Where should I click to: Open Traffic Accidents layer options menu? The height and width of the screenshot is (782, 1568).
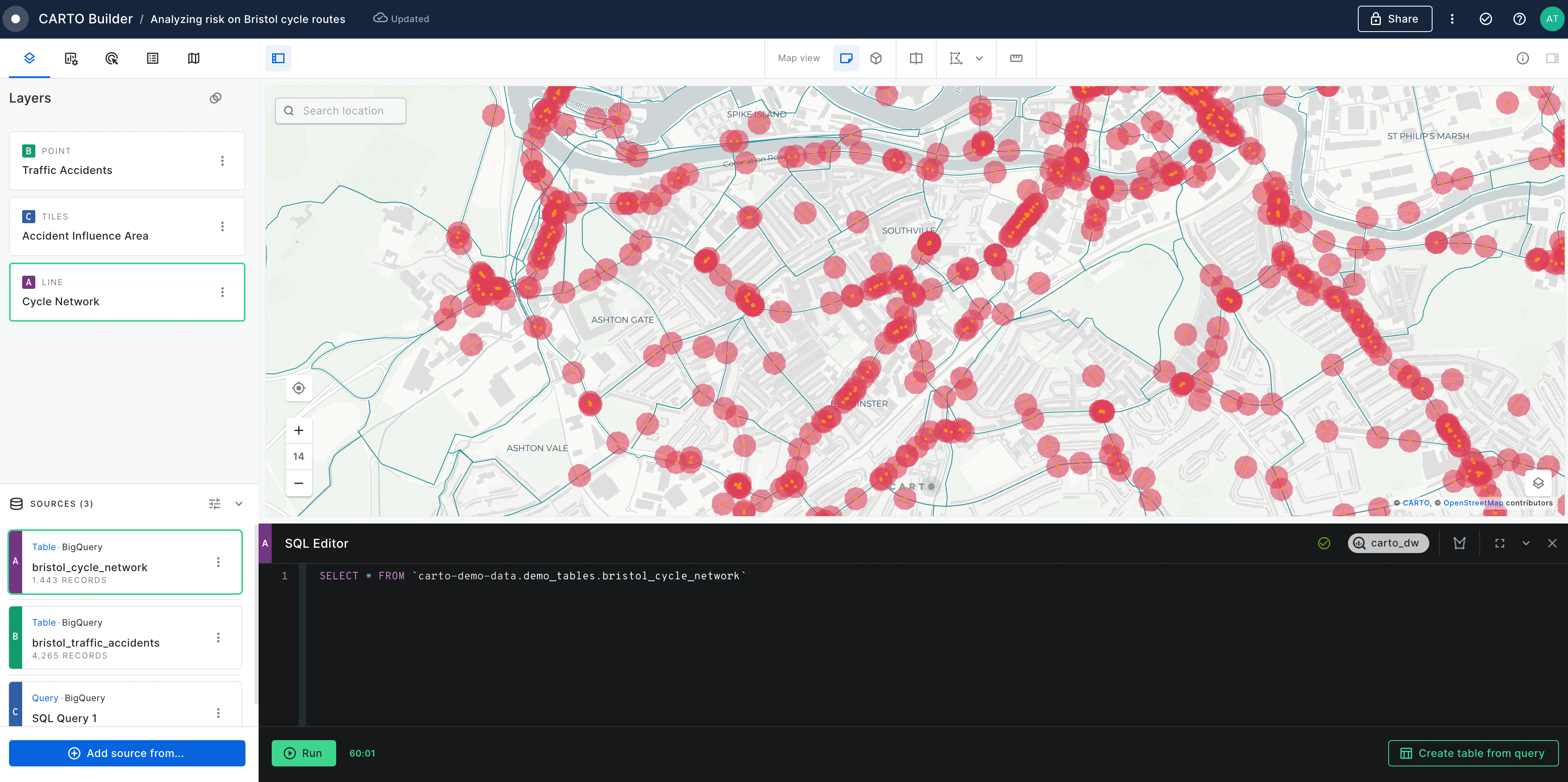pyautogui.click(x=222, y=161)
